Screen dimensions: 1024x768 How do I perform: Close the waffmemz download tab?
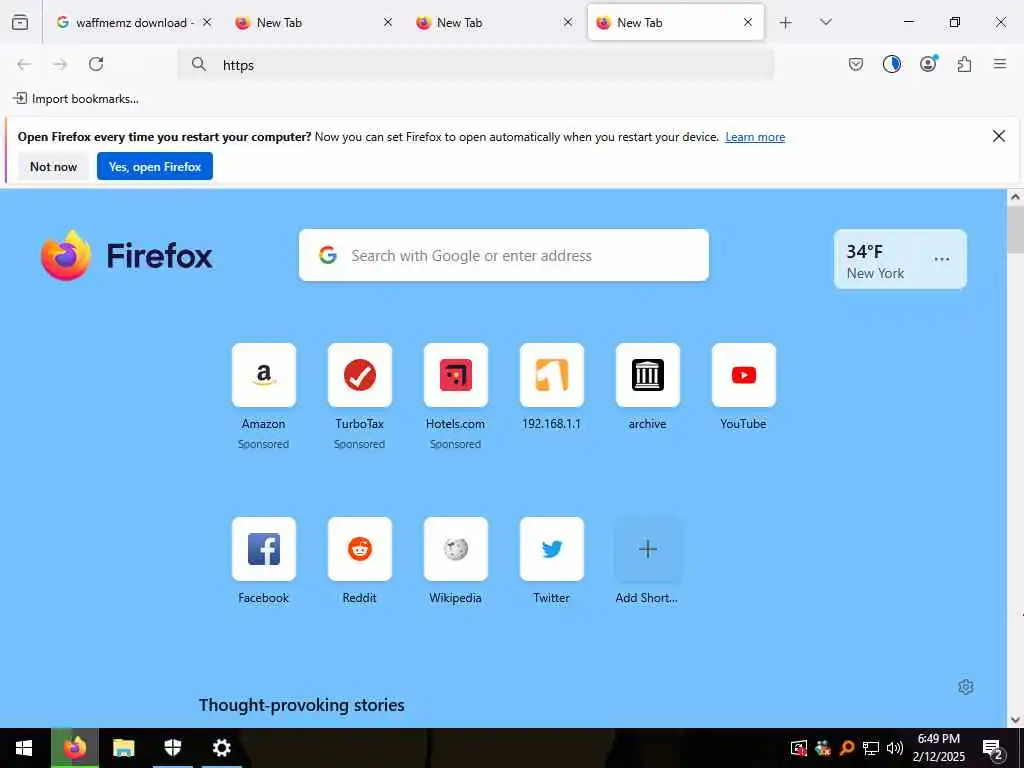coord(207,22)
